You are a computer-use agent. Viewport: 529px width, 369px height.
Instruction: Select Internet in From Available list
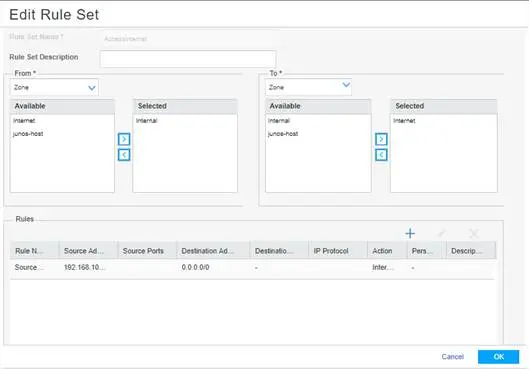pyautogui.click(x=24, y=120)
